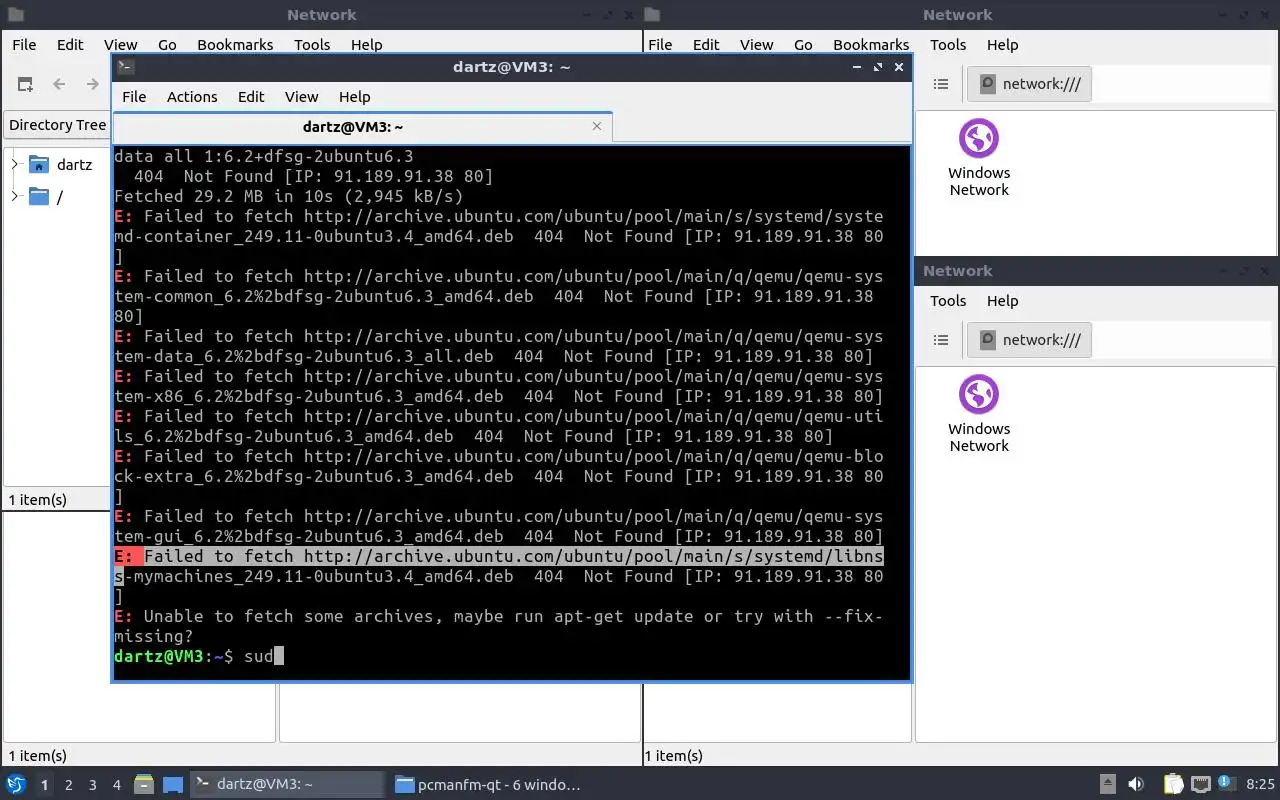Open View menu in top-right Network window

click(756, 45)
